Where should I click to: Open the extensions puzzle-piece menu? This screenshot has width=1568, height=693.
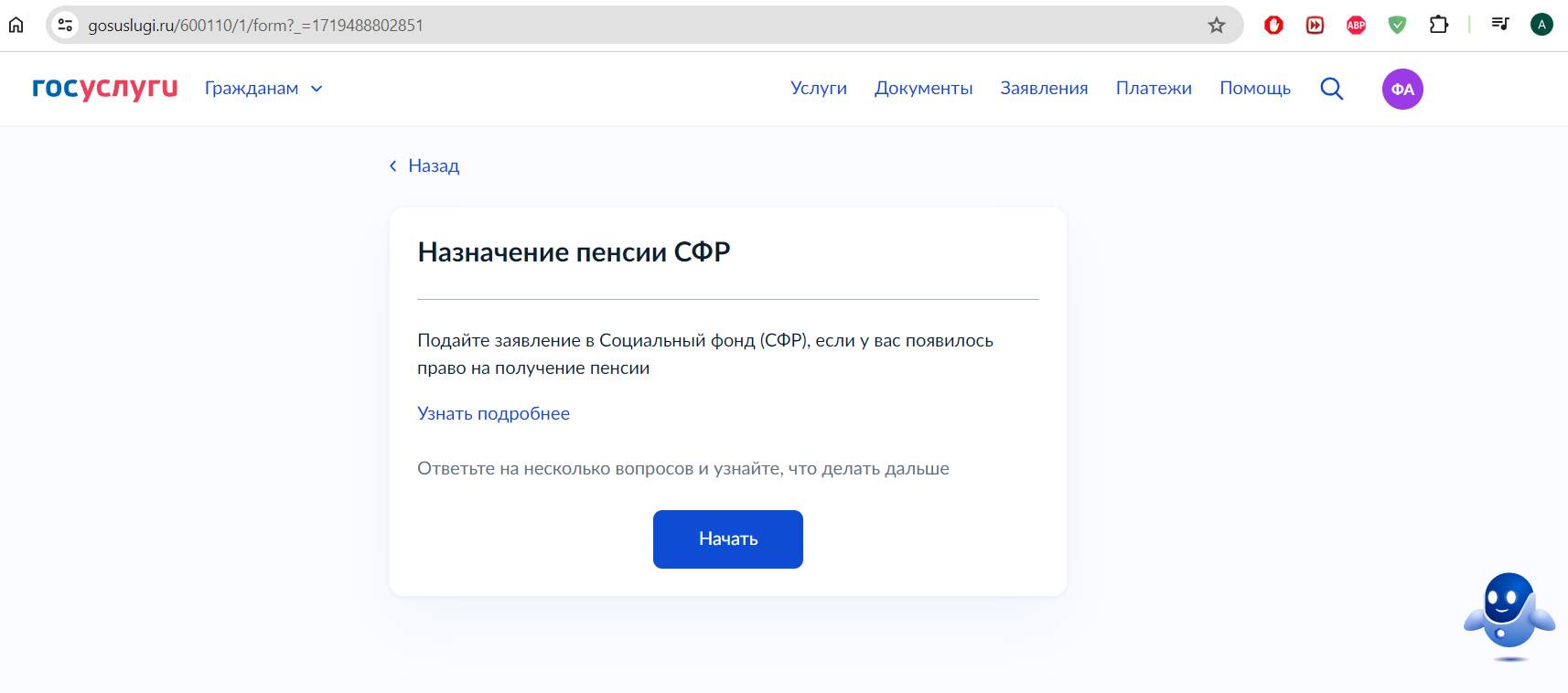point(1439,25)
